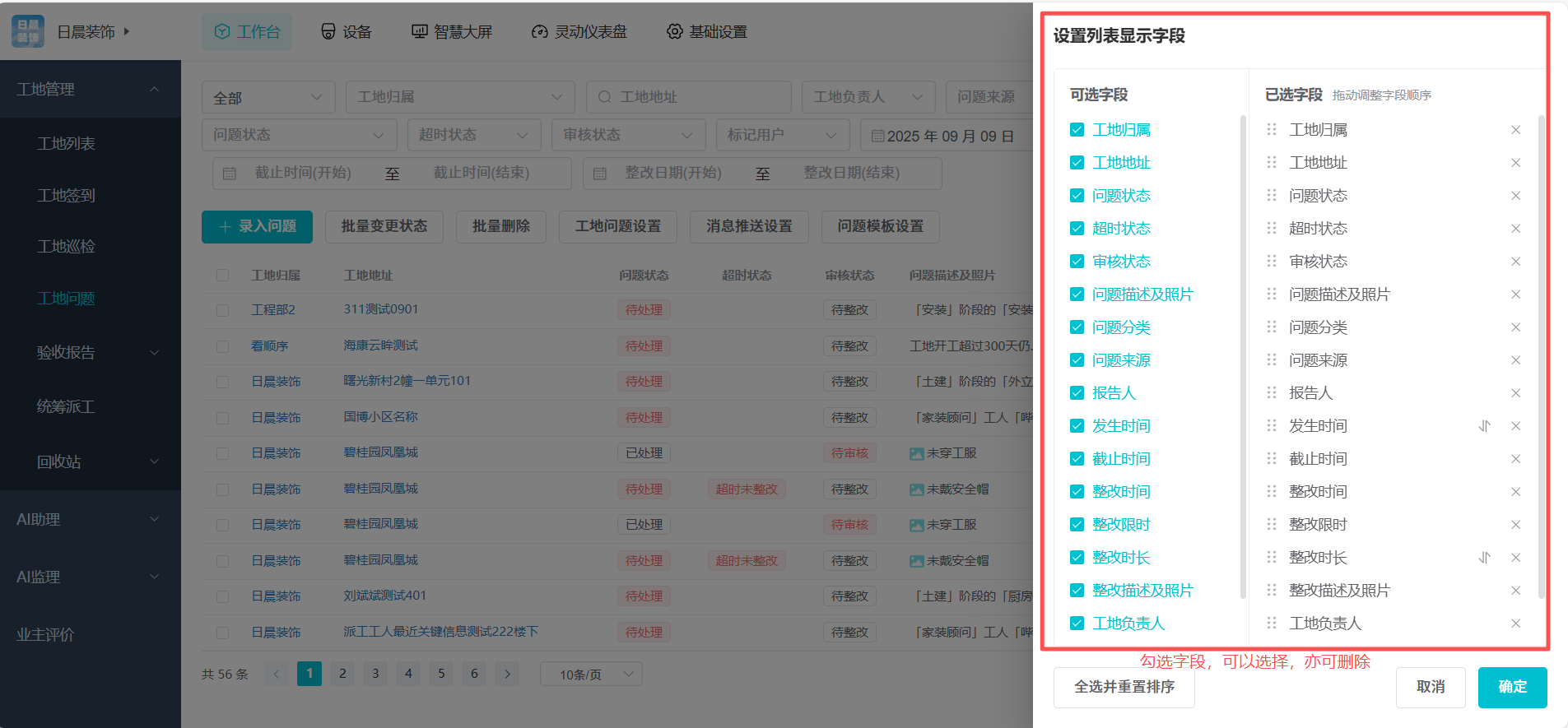Toggle the 问题分类 field checkbox
1568x728 pixels.
[x=1077, y=327]
